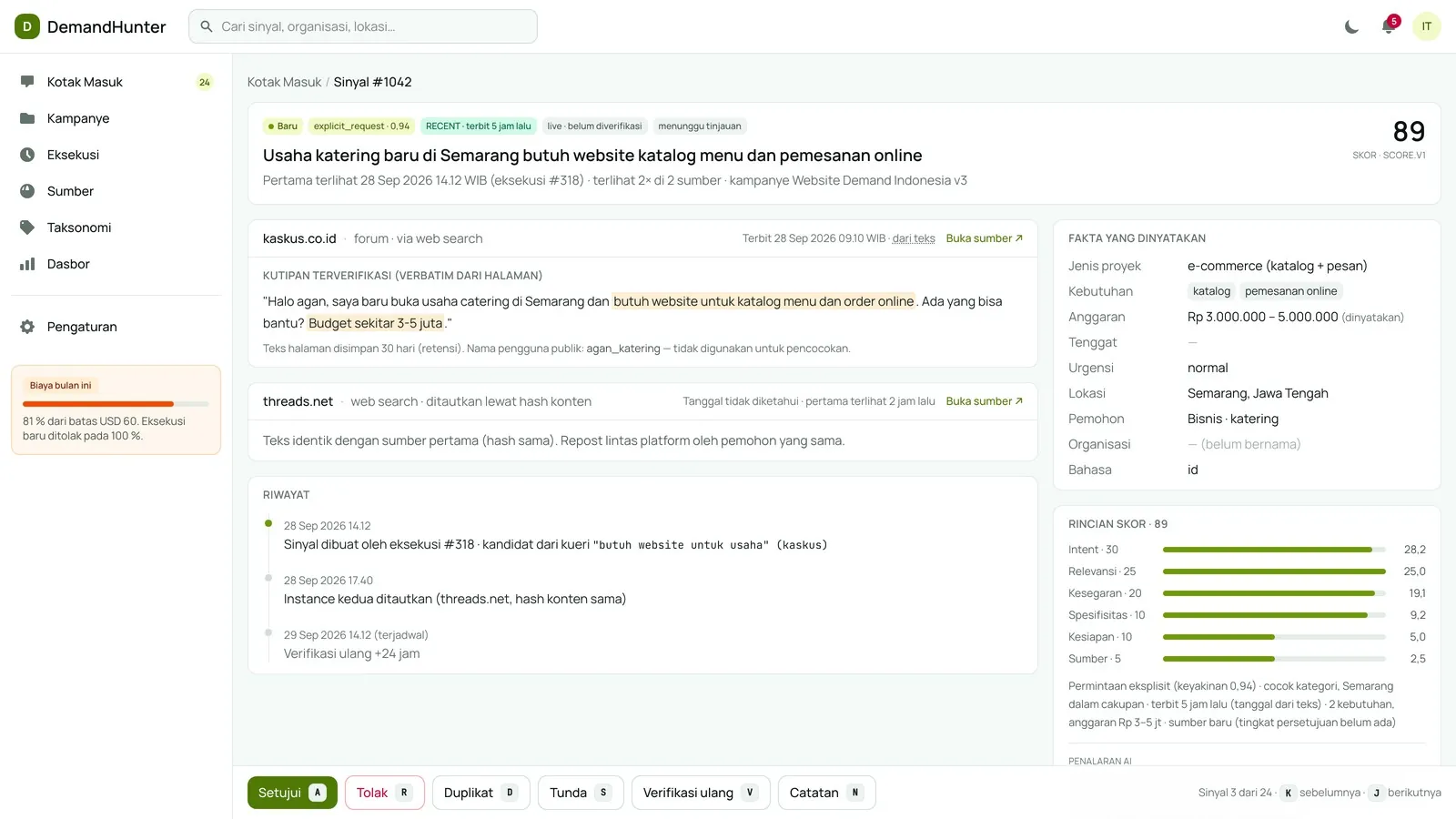Click the Kotak Masuk count badge 24

[205, 82]
